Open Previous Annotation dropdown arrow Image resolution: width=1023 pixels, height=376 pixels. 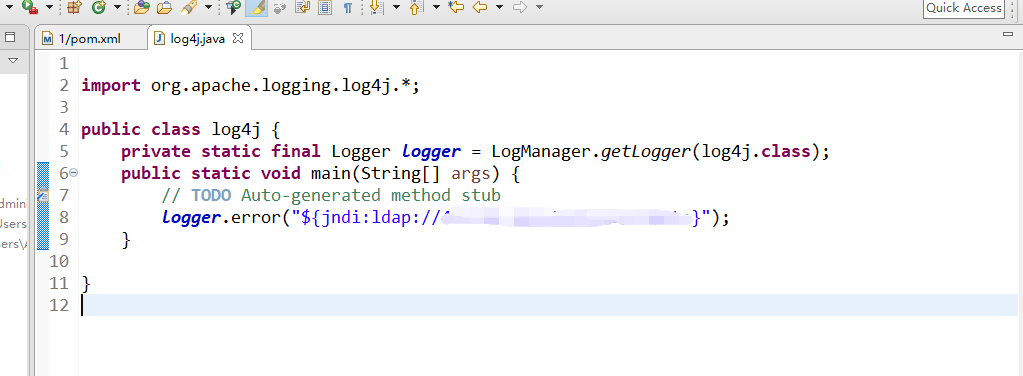pos(435,8)
